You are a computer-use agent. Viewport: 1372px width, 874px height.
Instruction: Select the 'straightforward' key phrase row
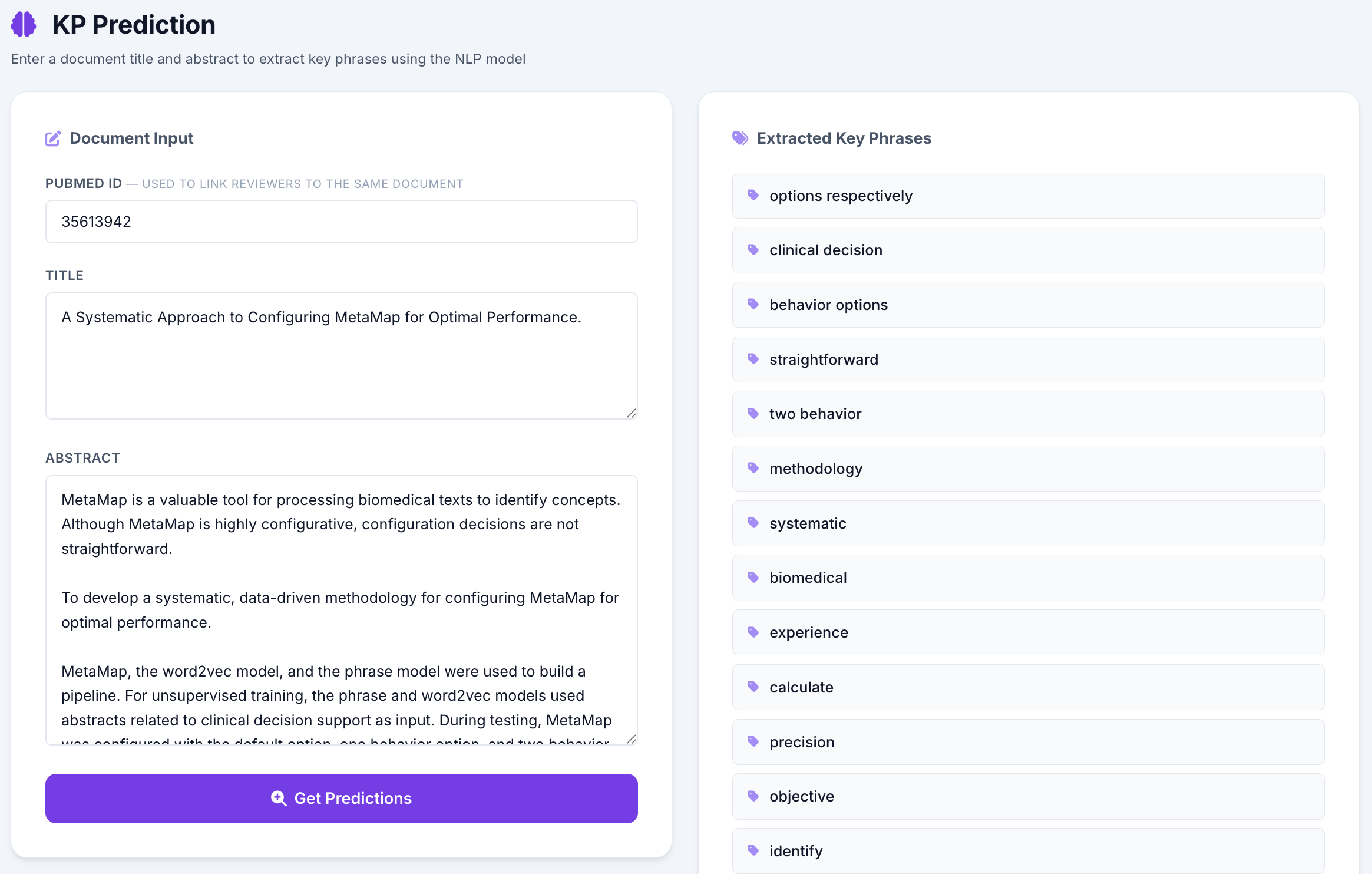[1028, 360]
